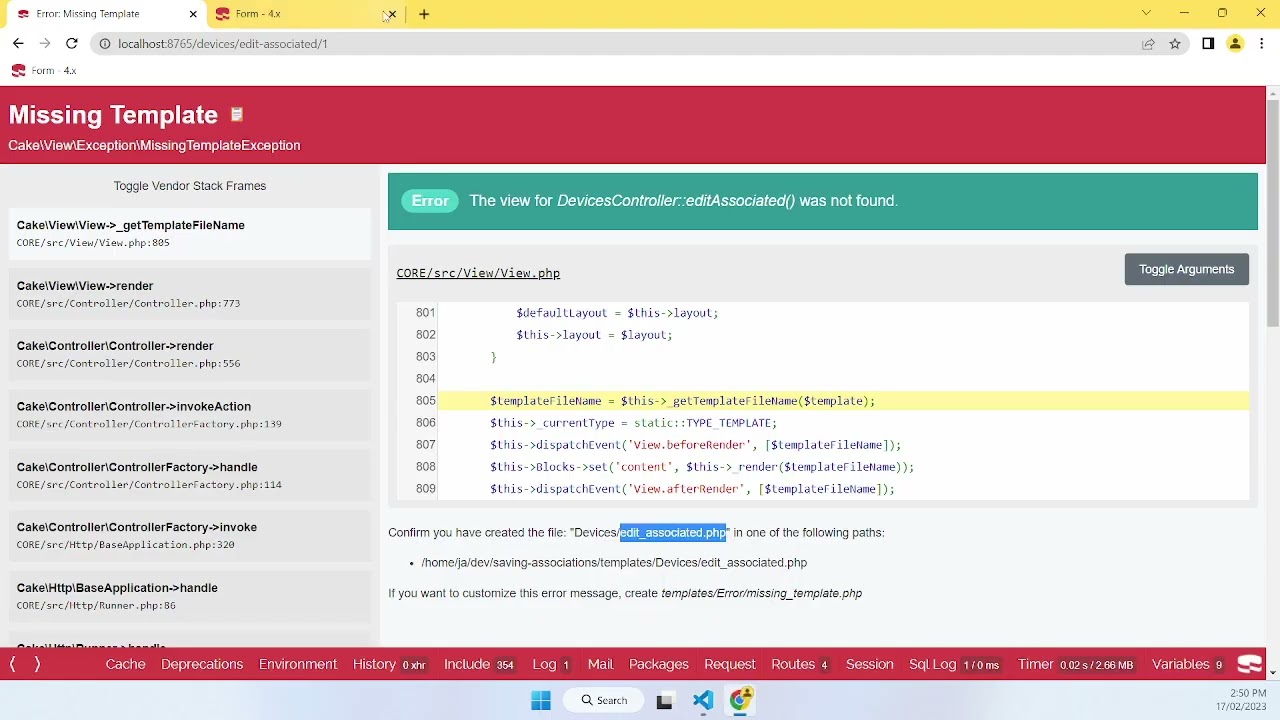
Task: Open the Chrome three-dot menu
Action: (x=1262, y=44)
